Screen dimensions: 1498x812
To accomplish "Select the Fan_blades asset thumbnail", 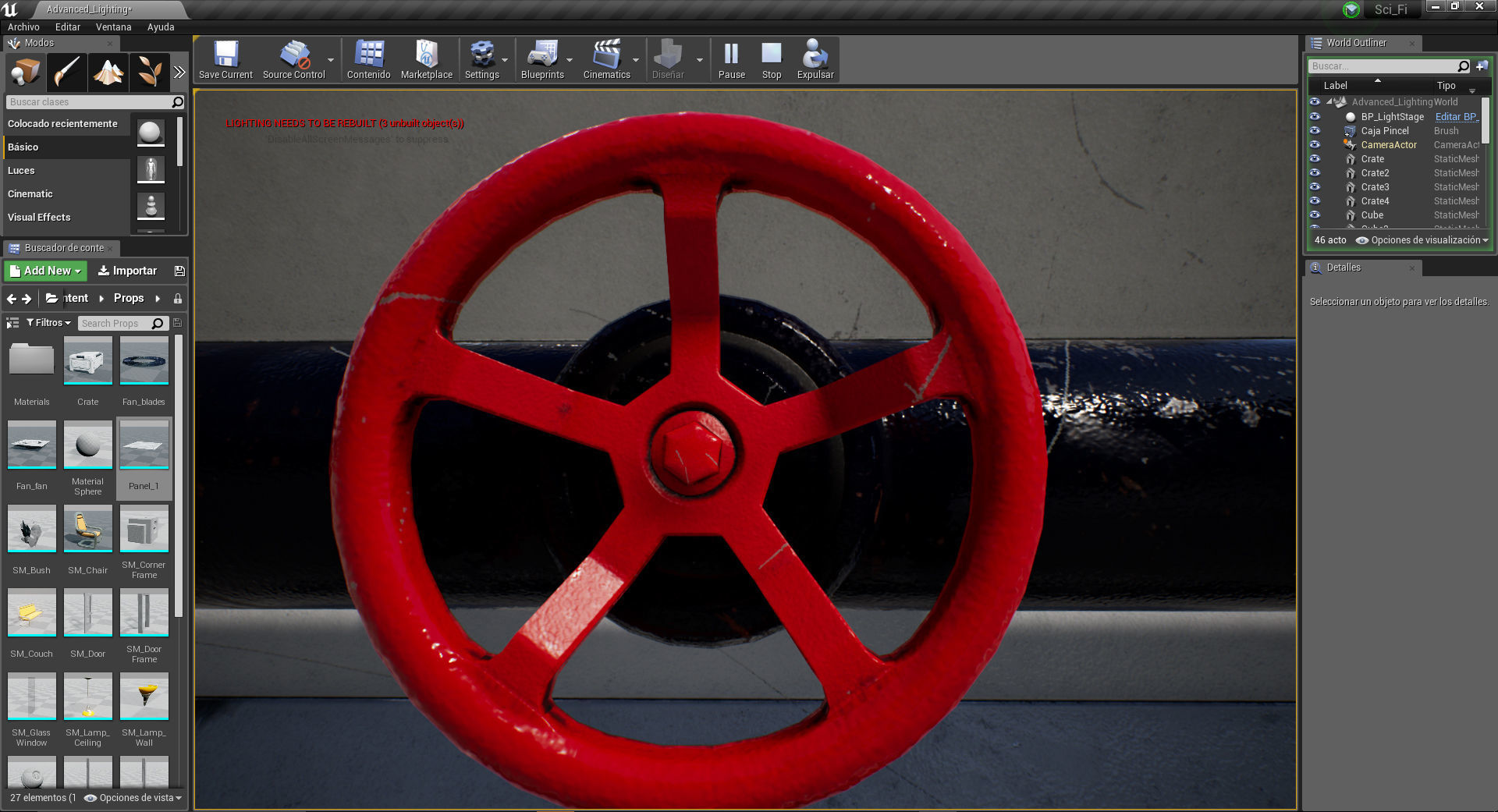I will click(x=144, y=361).
